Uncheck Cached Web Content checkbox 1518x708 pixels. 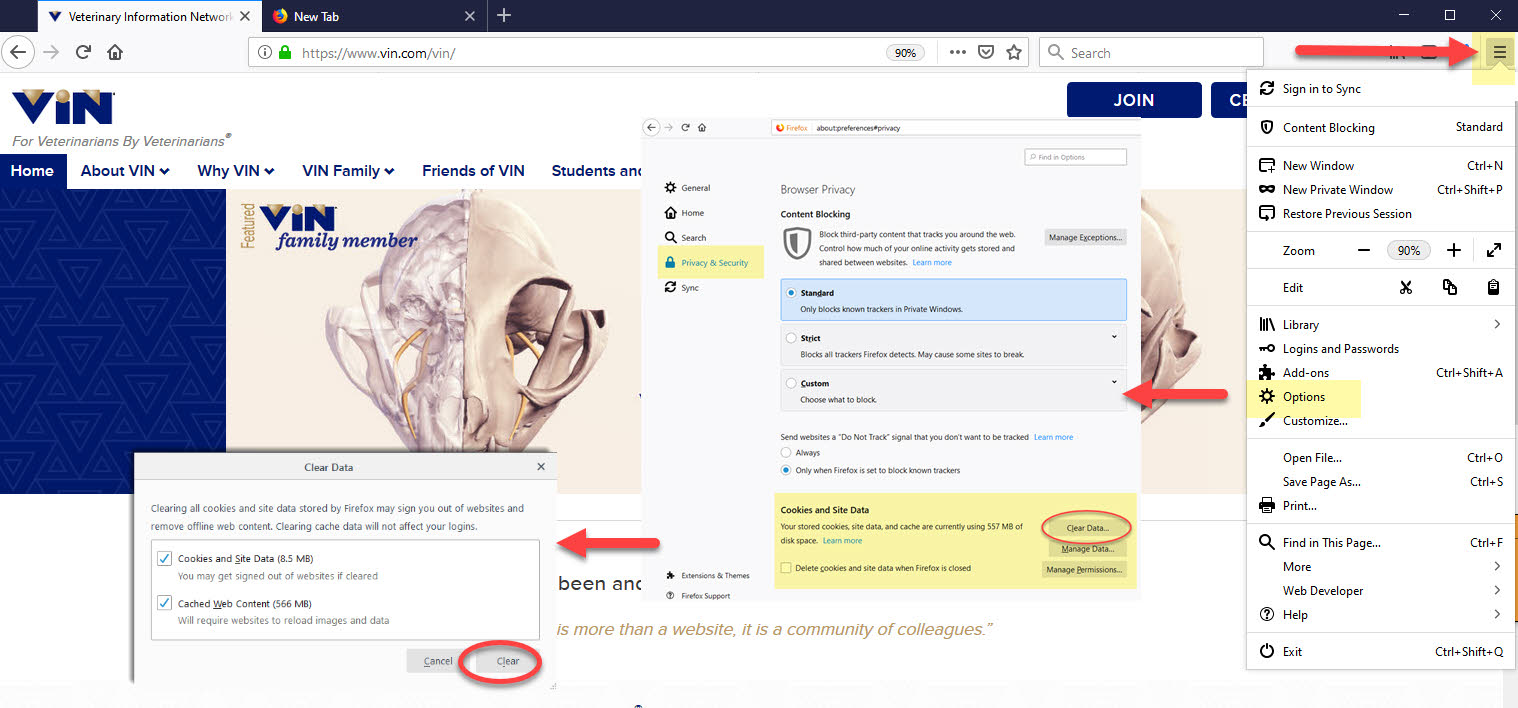164,603
